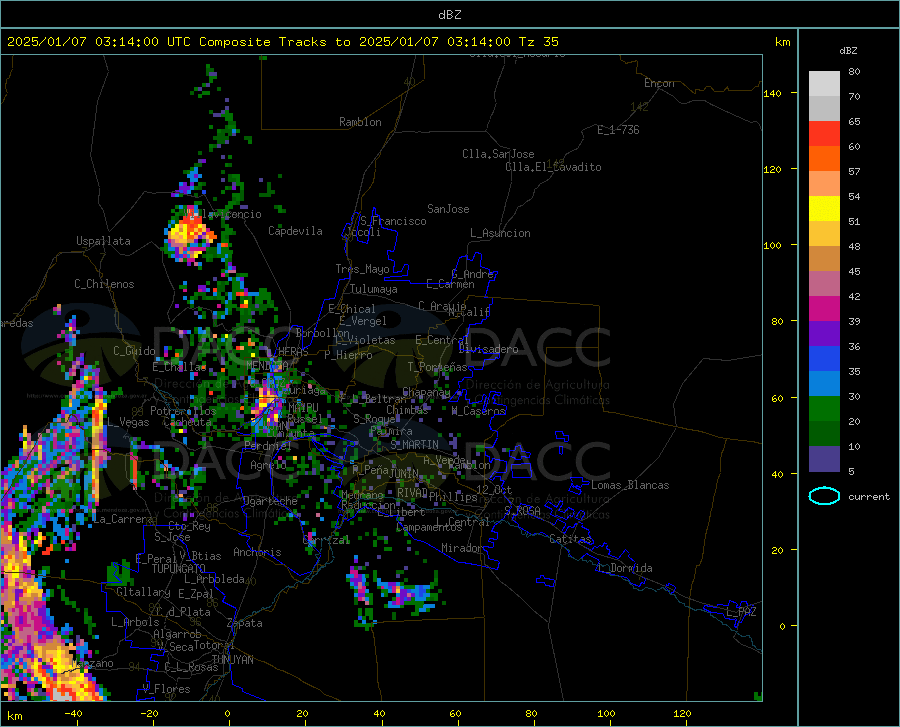The height and width of the screenshot is (727, 900).
Task: Click the 'Tres_Mayo' place label
Action: click(x=362, y=269)
